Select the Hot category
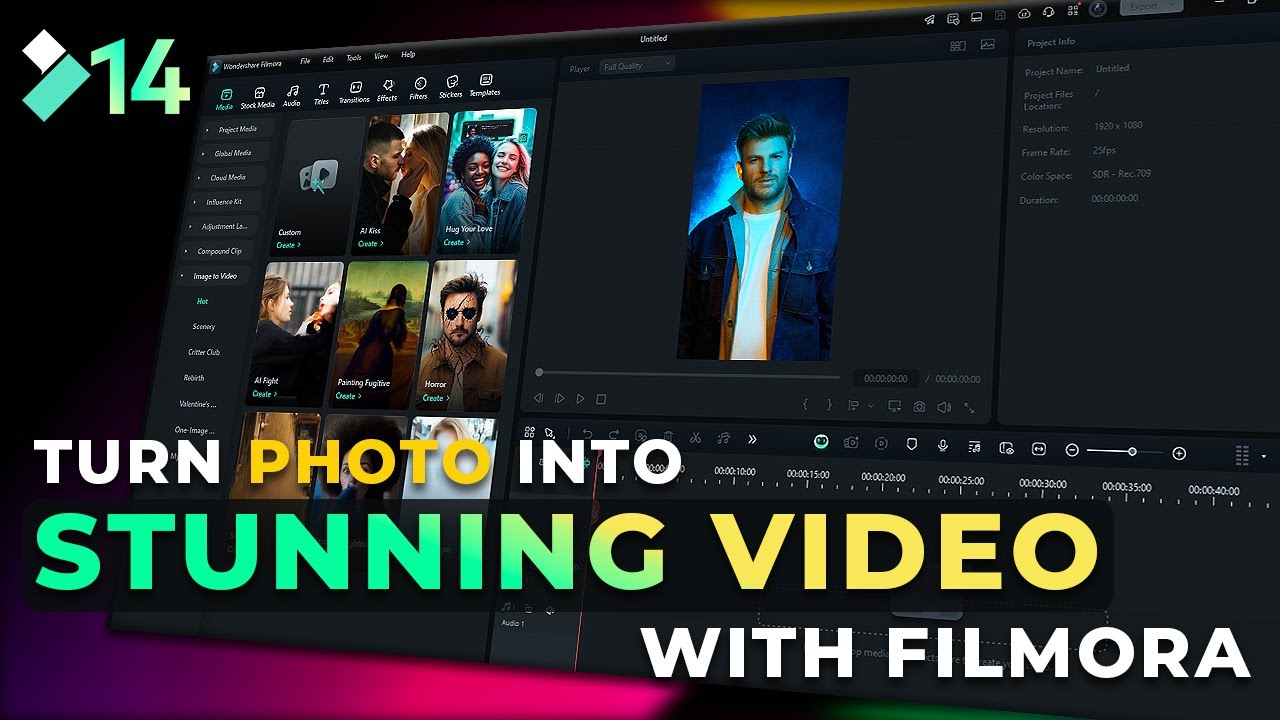The image size is (1280, 720). pyautogui.click(x=203, y=301)
